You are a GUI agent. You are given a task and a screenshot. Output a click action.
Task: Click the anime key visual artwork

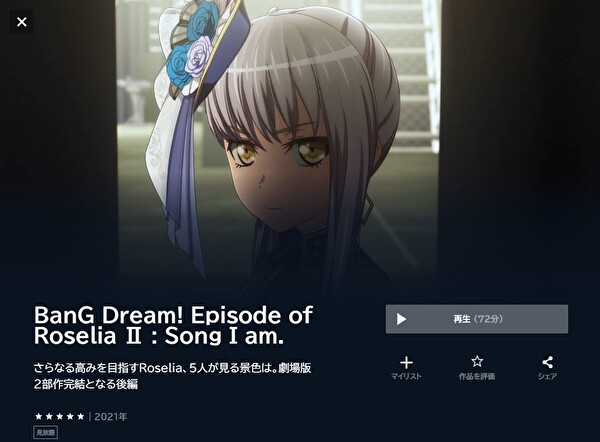coord(278,145)
